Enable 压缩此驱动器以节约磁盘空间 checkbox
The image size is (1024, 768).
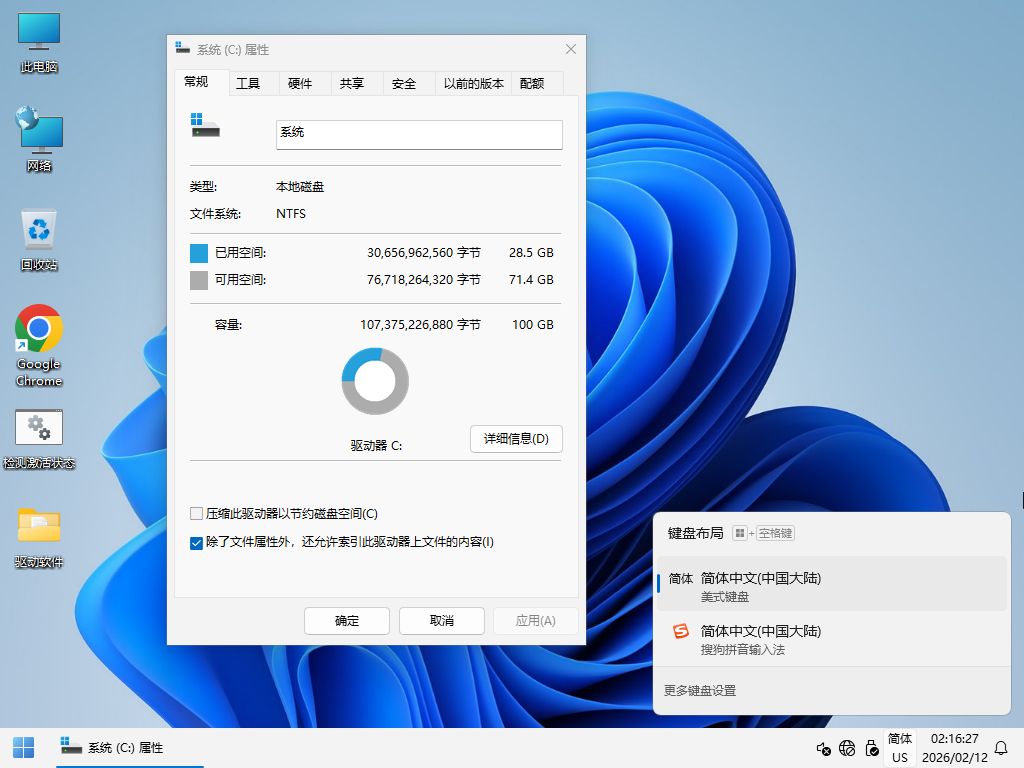197,514
